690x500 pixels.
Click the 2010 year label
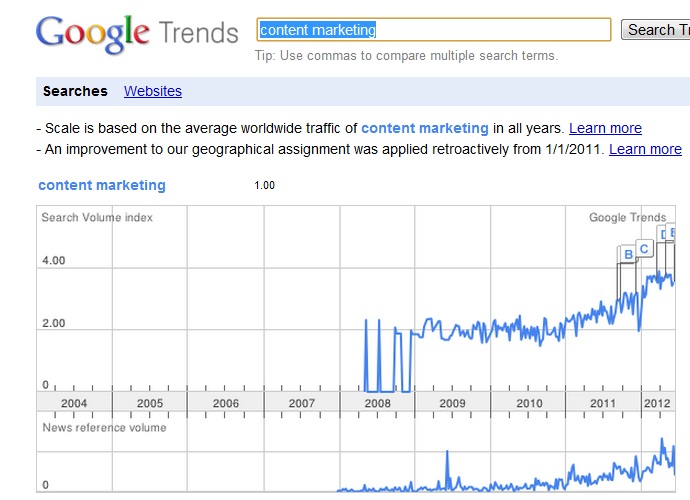tap(529, 403)
